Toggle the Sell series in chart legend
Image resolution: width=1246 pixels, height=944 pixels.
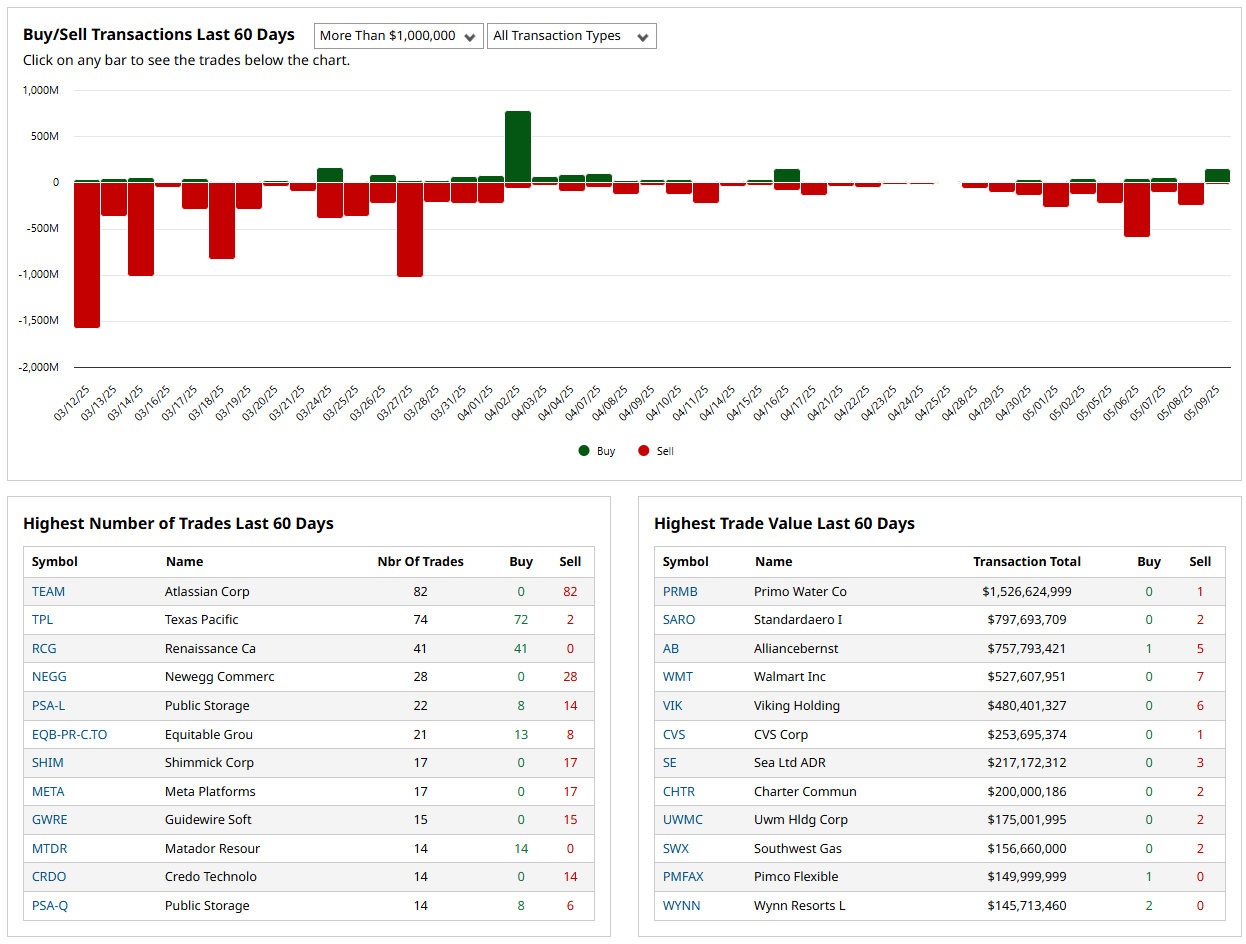[x=656, y=451]
